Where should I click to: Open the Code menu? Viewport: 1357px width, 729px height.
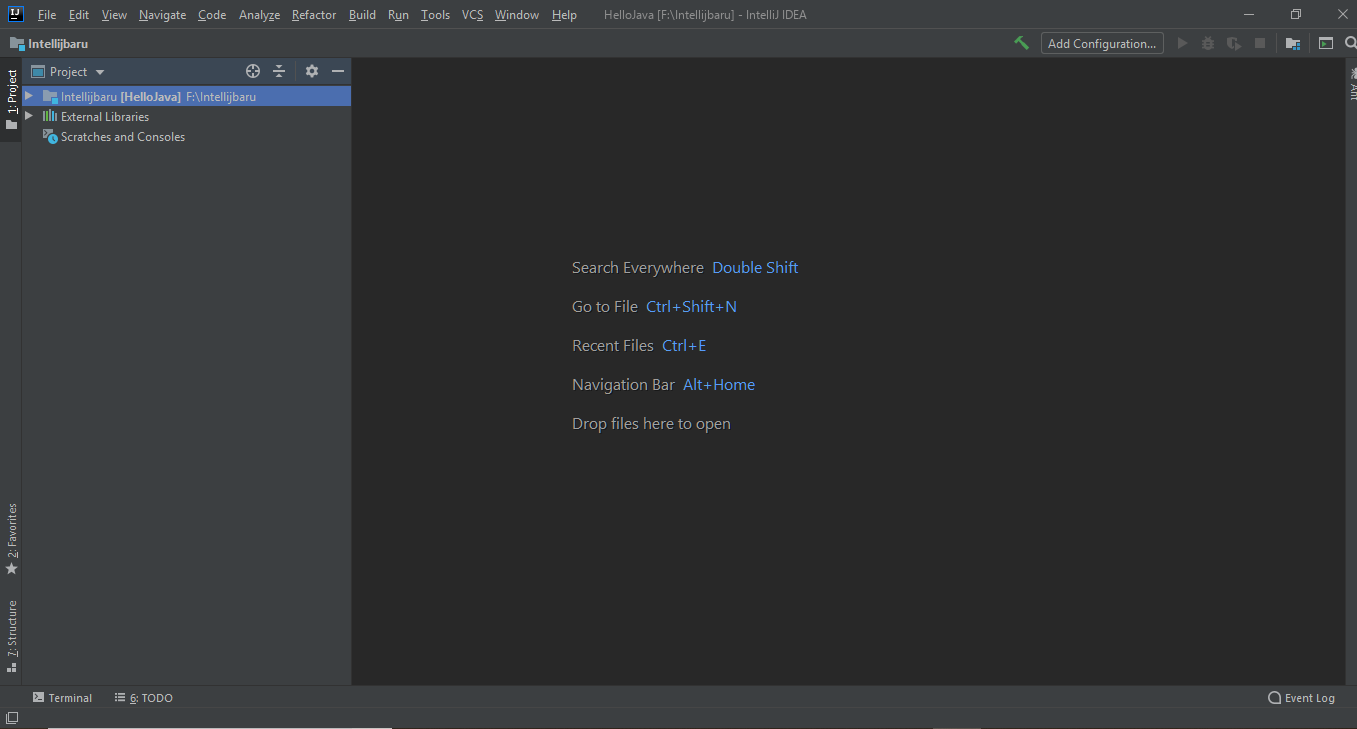[x=212, y=15]
